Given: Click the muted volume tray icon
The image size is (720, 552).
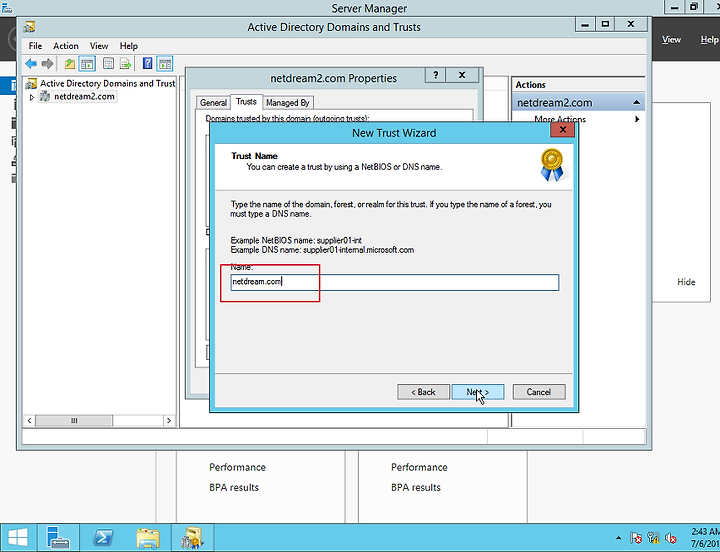Looking at the screenshot, I should 671,538.
